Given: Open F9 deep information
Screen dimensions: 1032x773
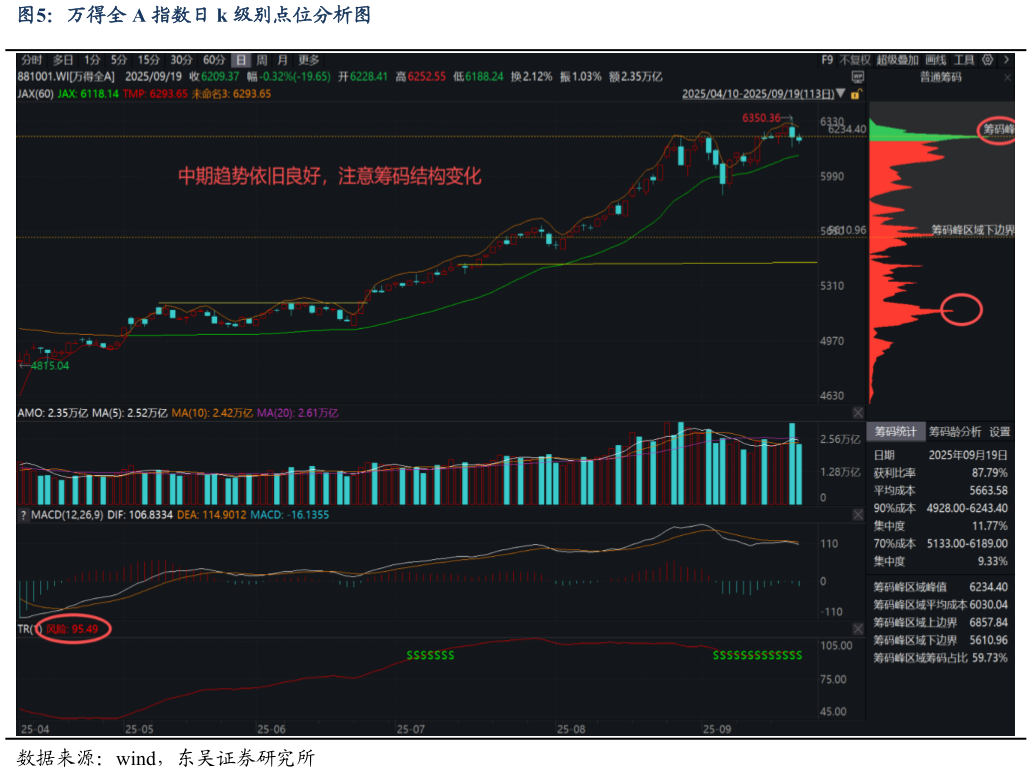Looking at the screenshot, I should tap(827, 60).
